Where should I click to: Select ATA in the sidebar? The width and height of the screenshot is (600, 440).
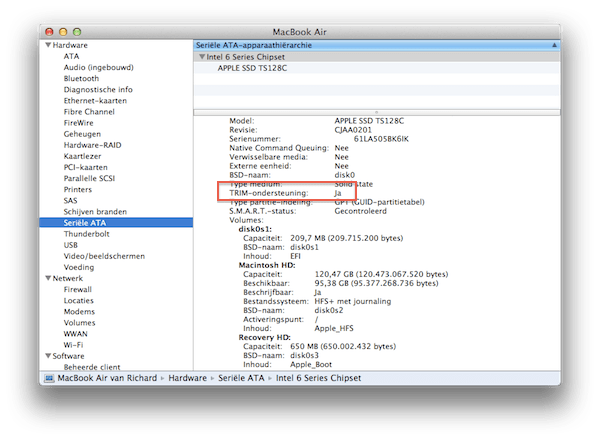[71, 56]
